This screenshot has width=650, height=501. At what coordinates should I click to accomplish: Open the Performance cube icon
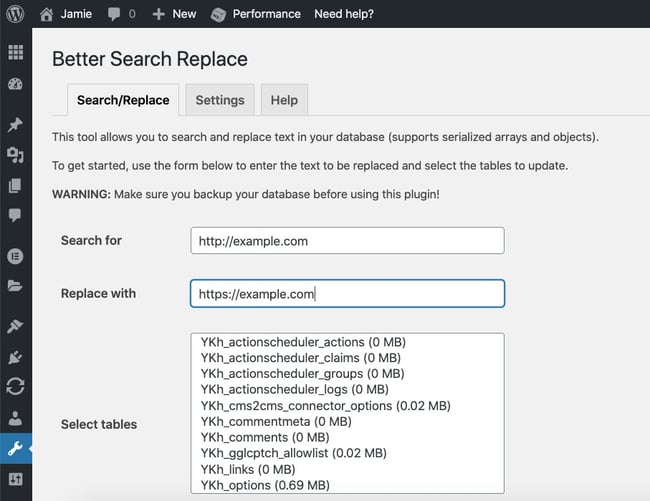[x=218, y=15]
